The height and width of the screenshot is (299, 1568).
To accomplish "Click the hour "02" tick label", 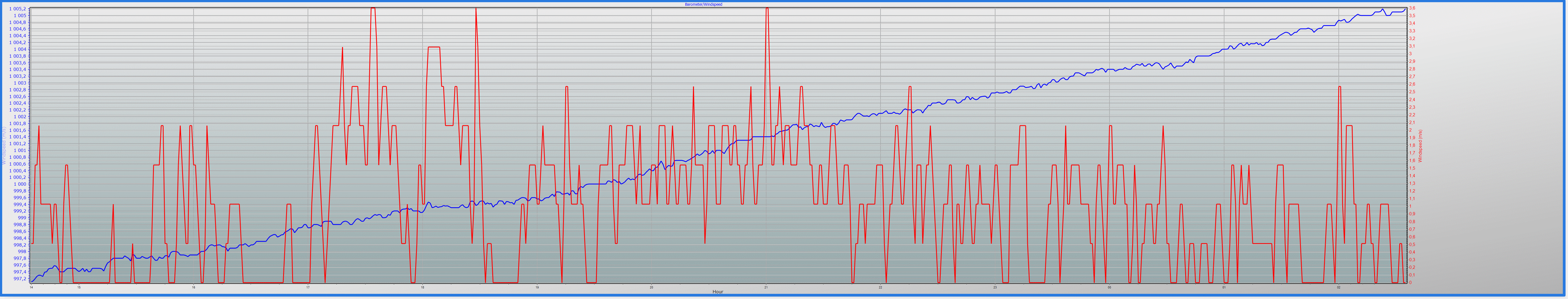I will [x=1338, y=288].
